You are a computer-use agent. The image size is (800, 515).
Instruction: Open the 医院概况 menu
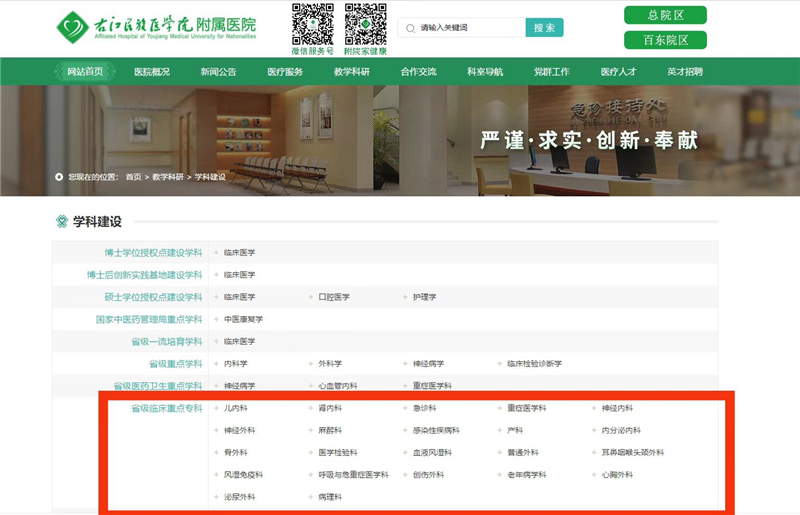point(152,72)
